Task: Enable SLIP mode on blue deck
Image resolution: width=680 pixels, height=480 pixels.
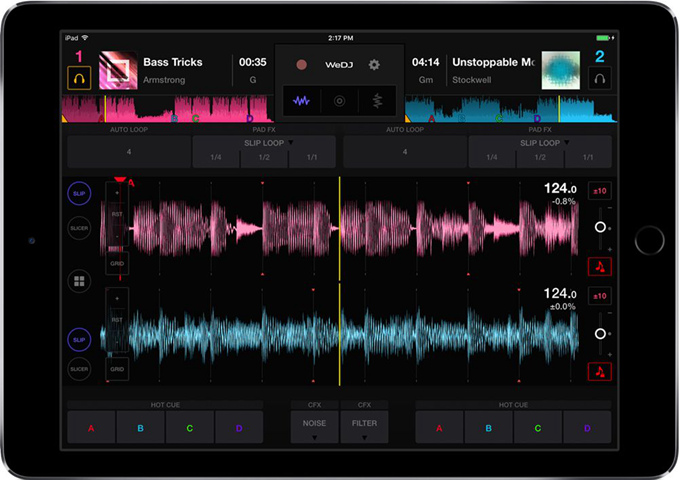Action: 79,340
